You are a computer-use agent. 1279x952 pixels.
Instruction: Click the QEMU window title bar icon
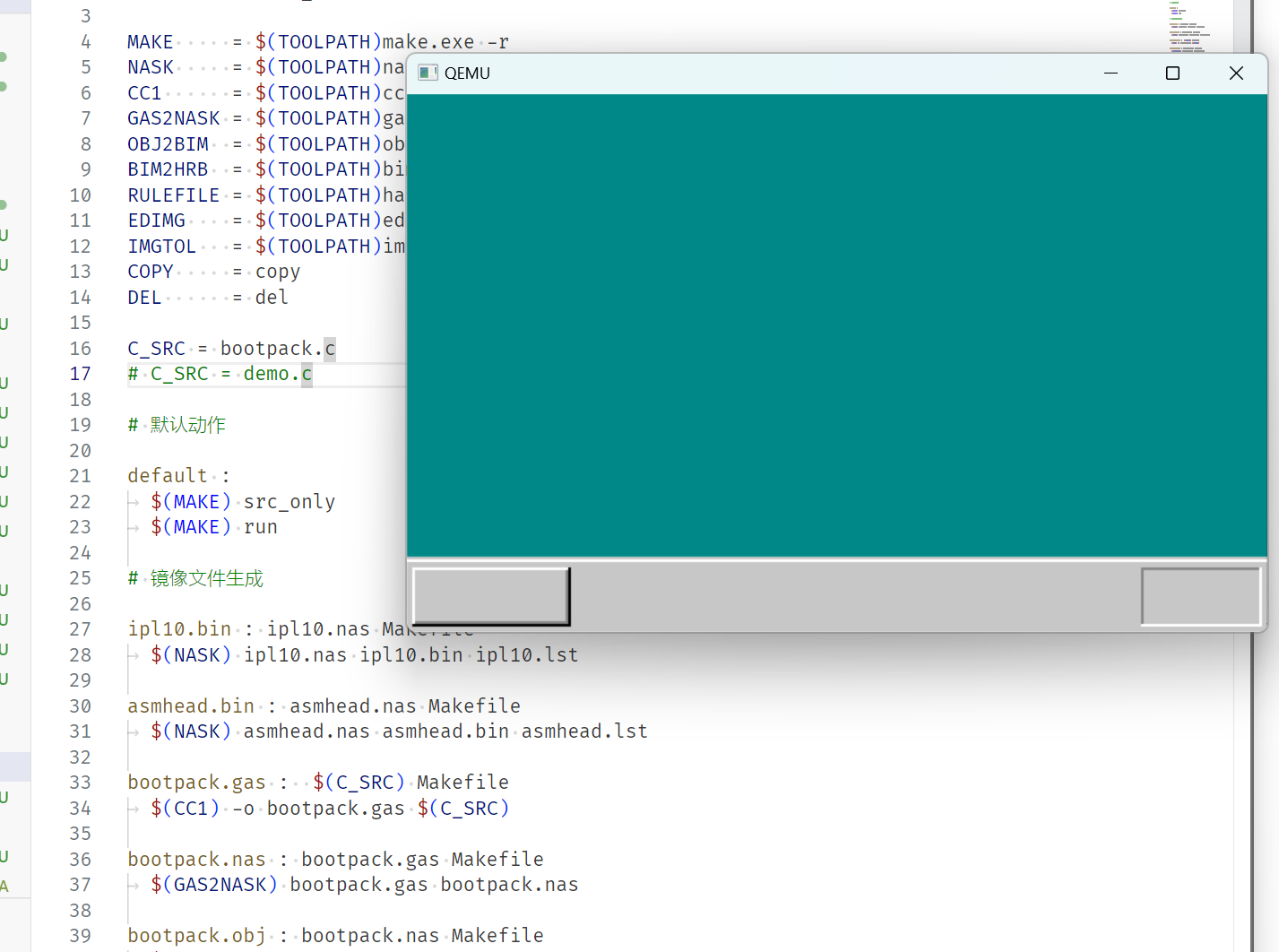click(x=428, y=73)
